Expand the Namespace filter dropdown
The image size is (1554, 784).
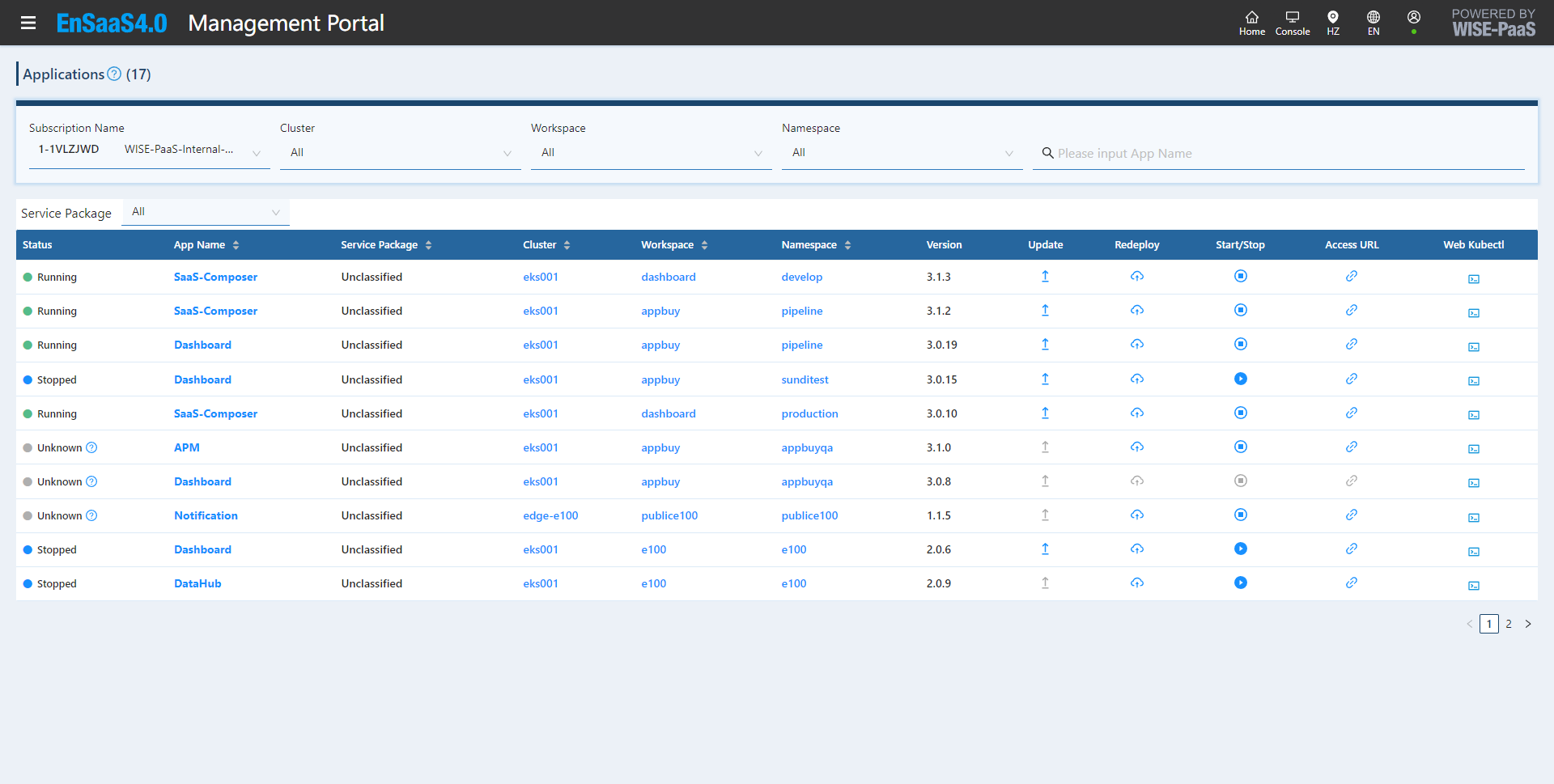pyautogui.click(x=902, y=153)
